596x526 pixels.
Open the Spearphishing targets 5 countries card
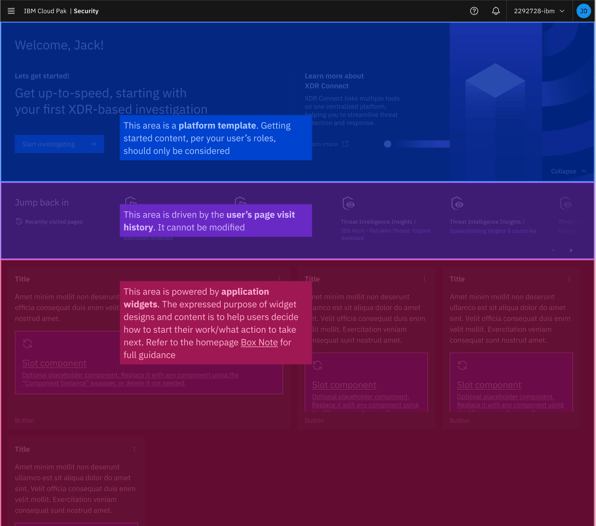tap(493, 226)
